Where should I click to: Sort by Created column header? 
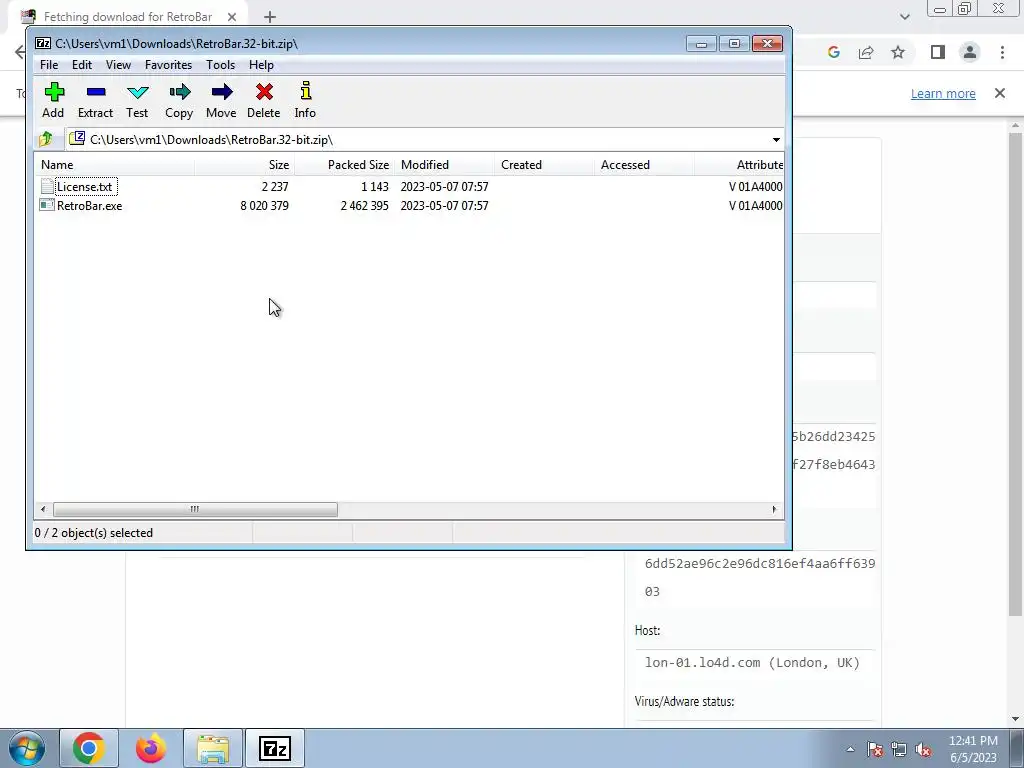coord(544,165)
